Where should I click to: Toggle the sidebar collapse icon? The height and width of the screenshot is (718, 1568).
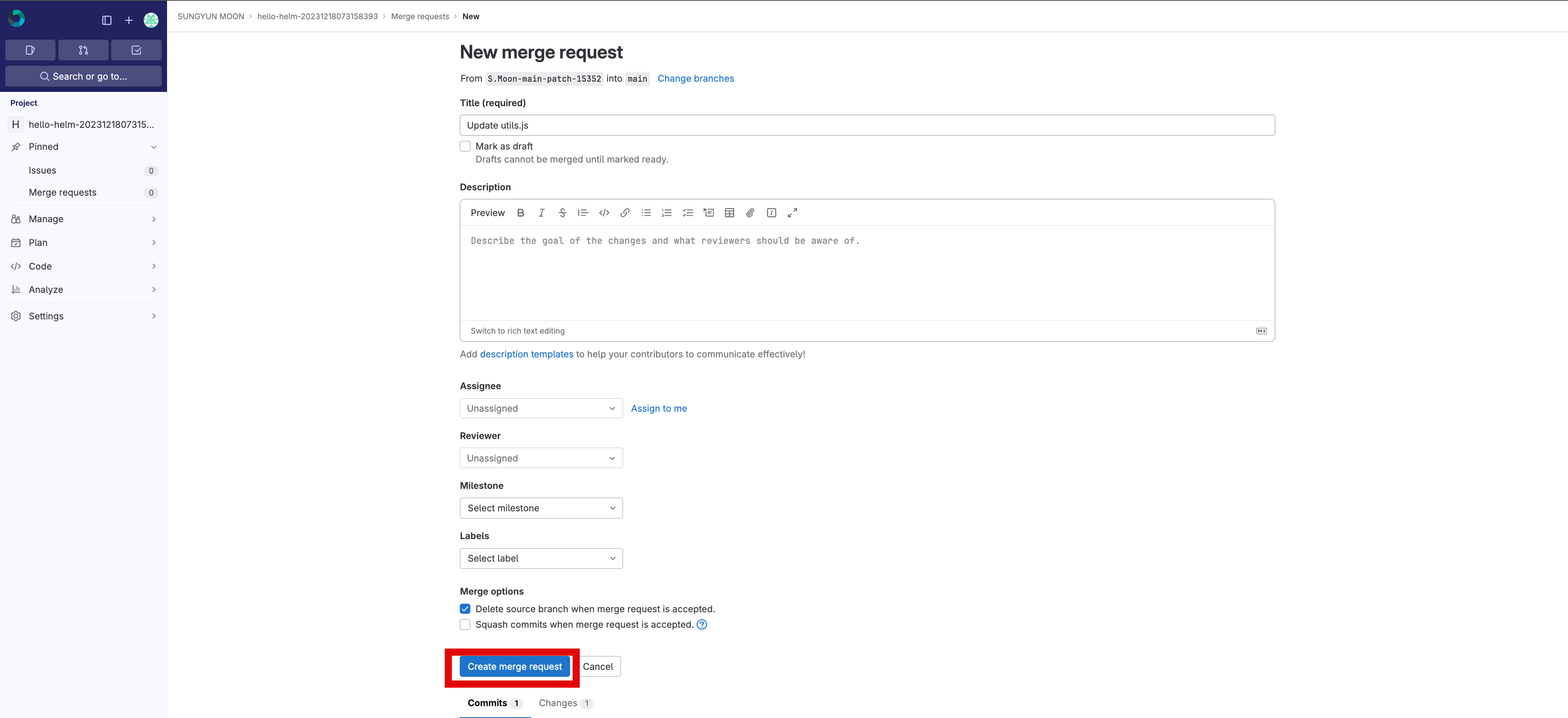point(107,20)
